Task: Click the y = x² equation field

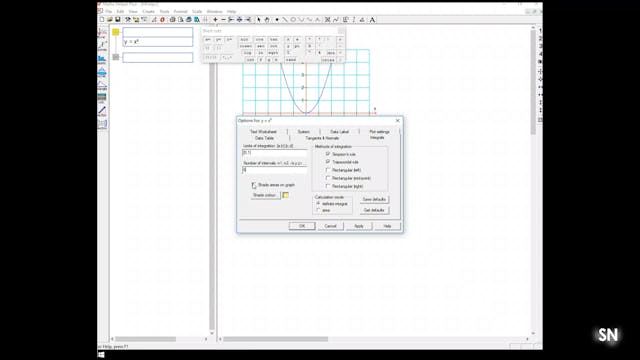Action: click(158, 42)
